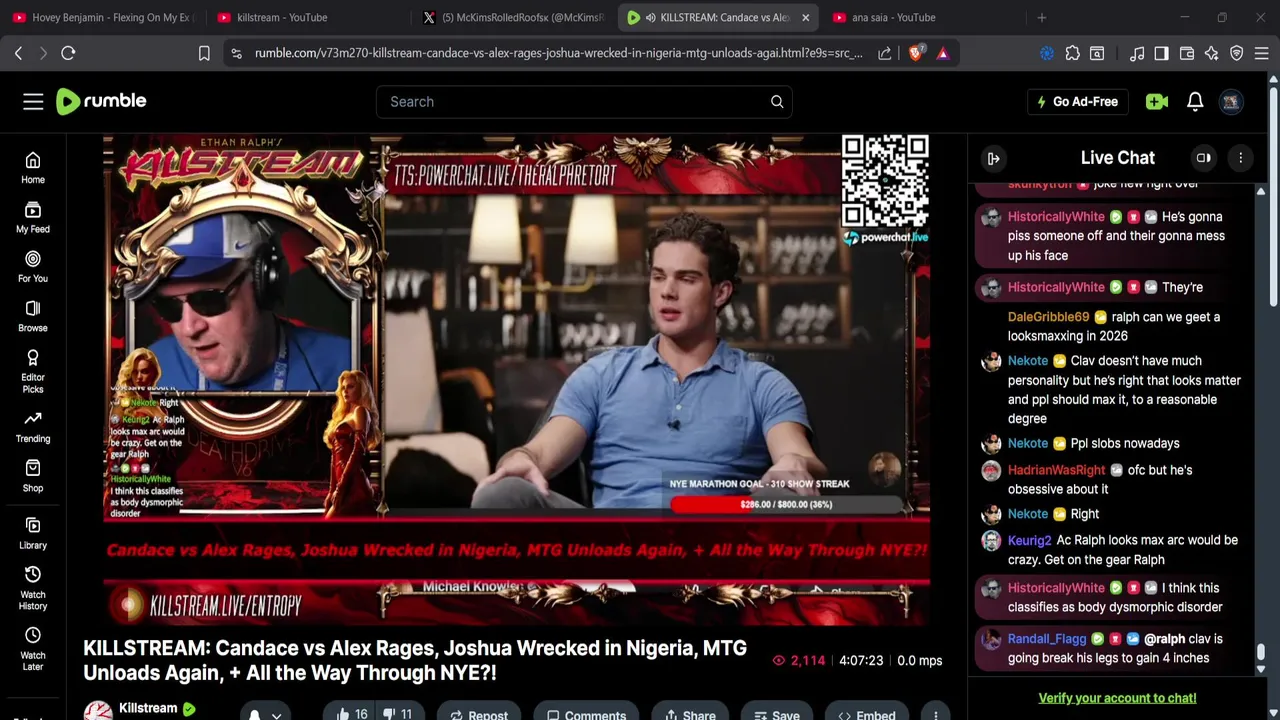
Task: Open Editor Picks in the sidebar
Action: pyautogui.click(x=33, y=371)
